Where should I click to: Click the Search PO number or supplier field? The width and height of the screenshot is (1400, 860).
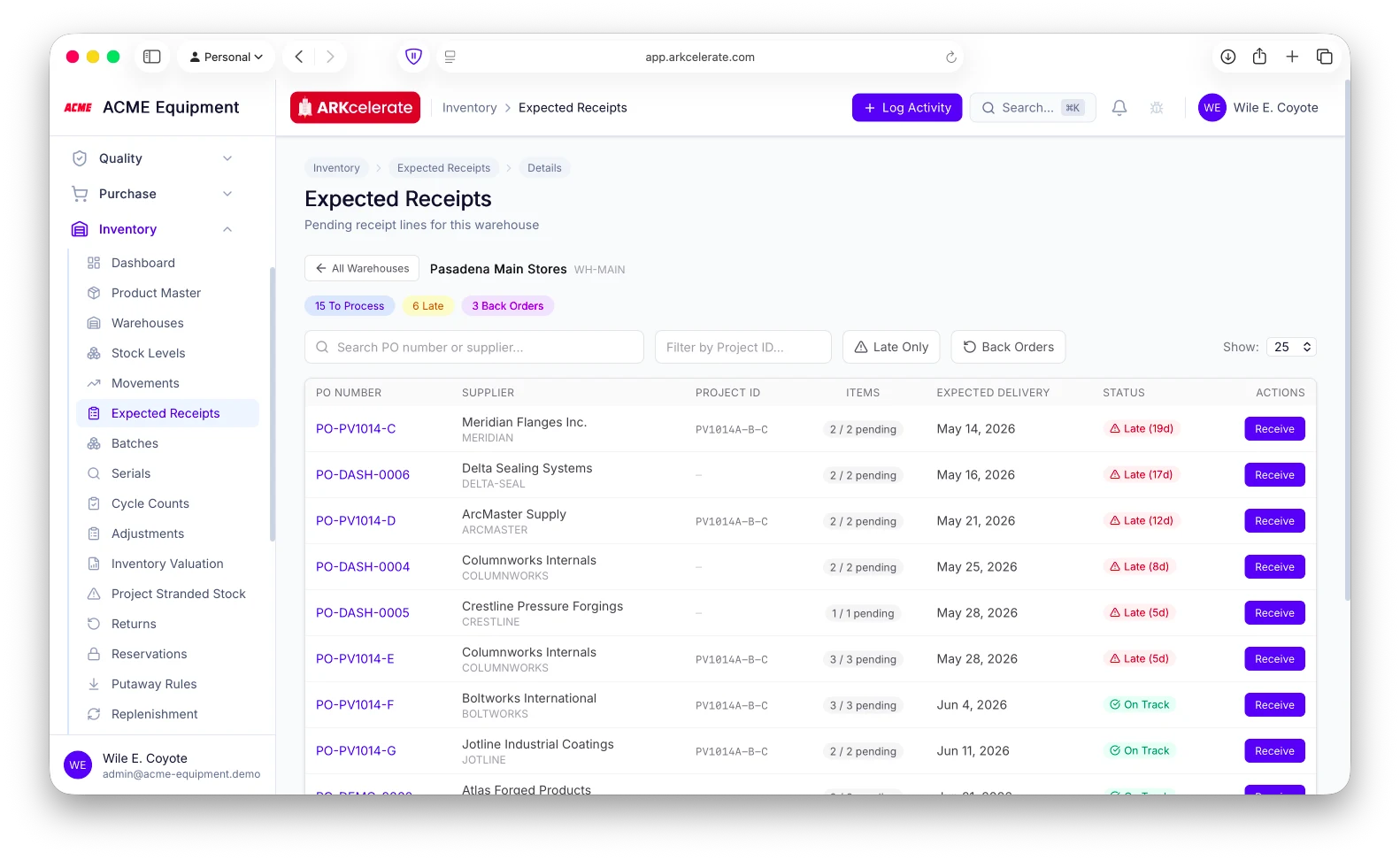click(474, 347)
